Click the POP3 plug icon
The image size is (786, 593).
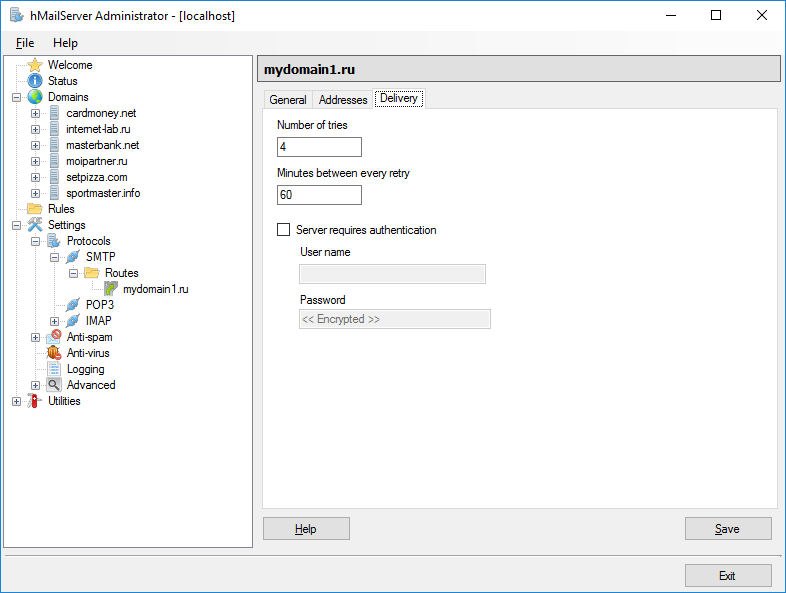73,304
